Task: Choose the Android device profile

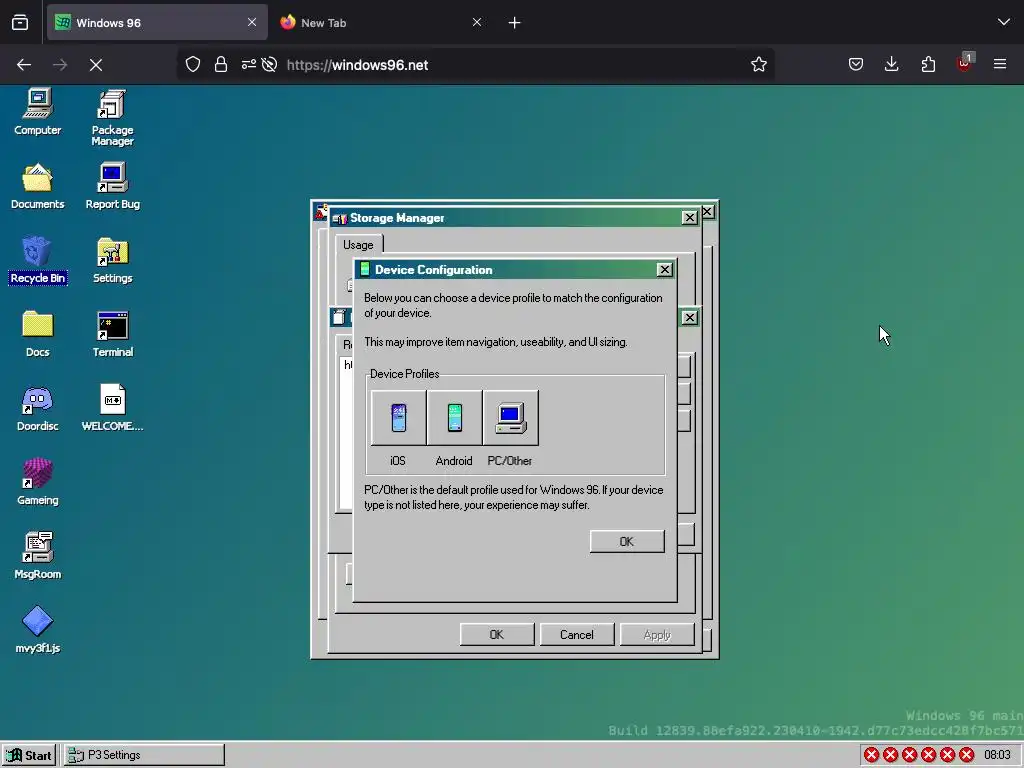Action: 455,418
